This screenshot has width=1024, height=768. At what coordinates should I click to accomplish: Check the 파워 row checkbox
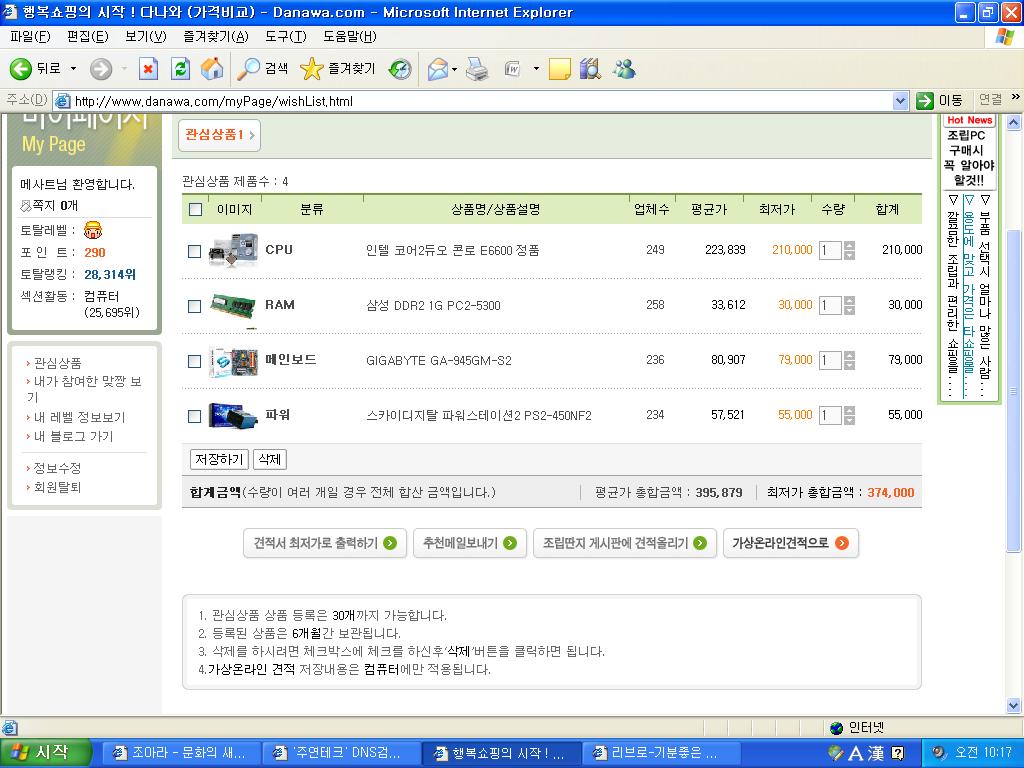(x=195, y=416)
